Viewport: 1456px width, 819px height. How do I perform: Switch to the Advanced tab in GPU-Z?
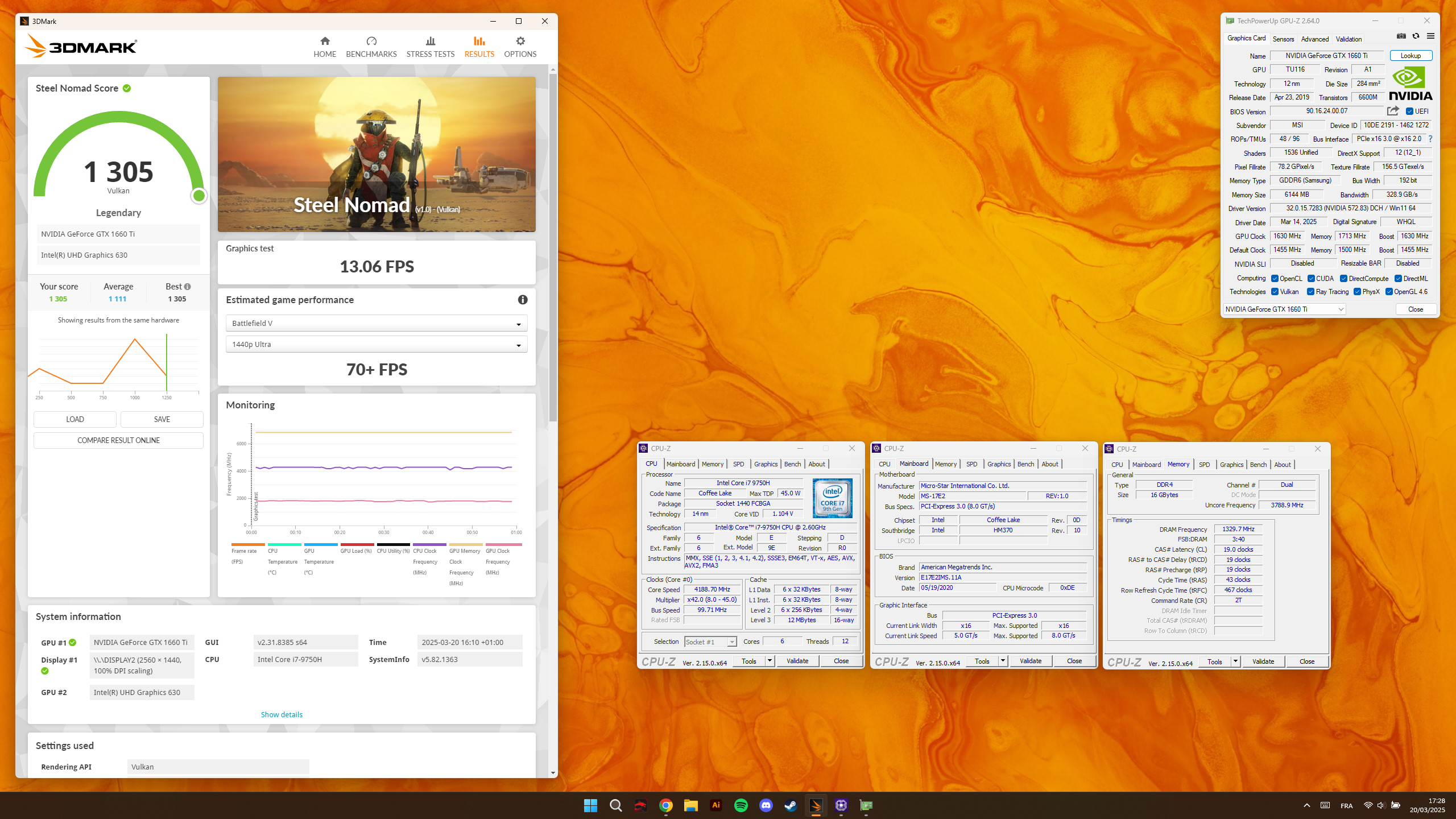point(1315,39)
